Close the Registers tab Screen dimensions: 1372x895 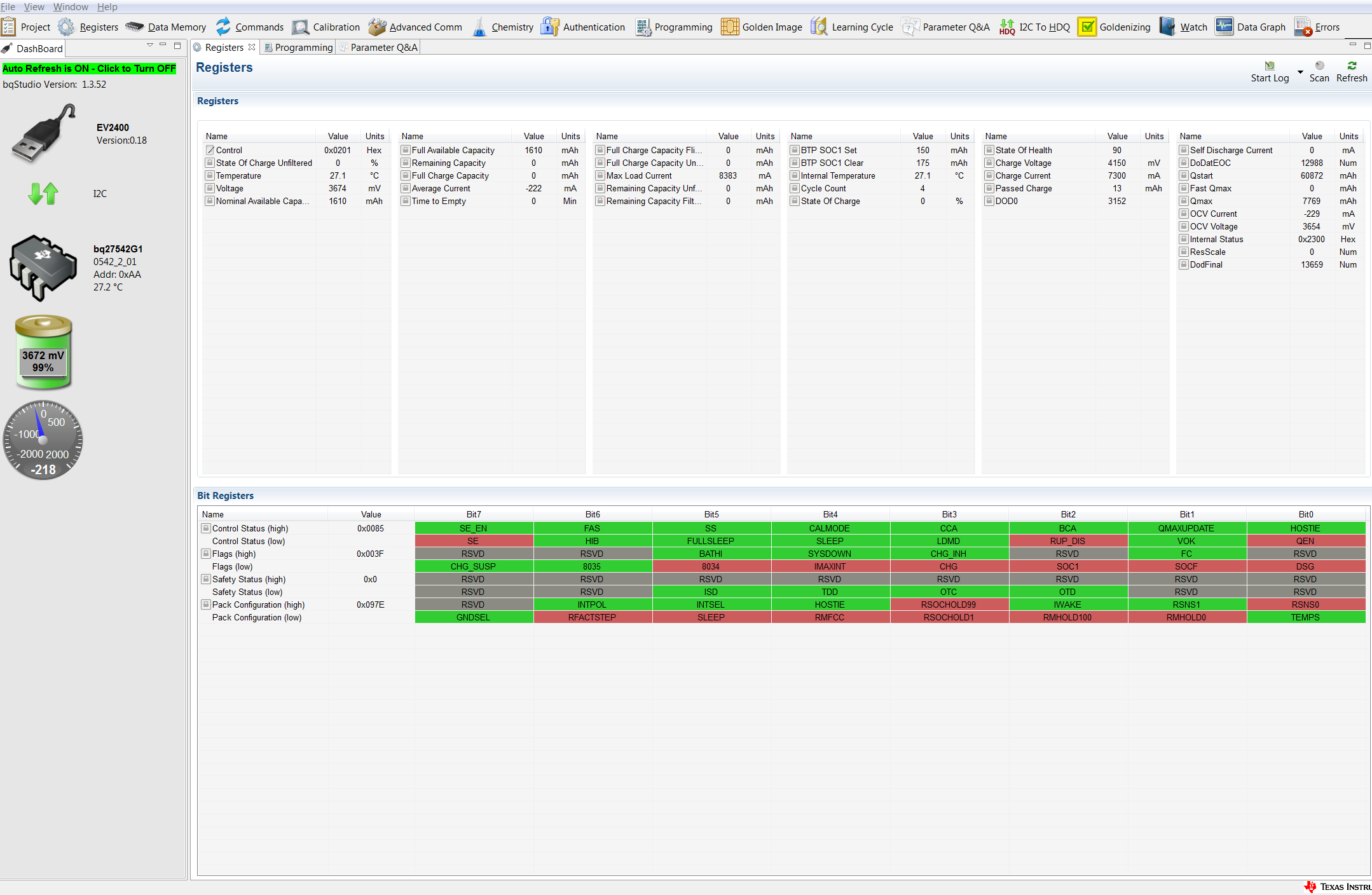[252, 47]
